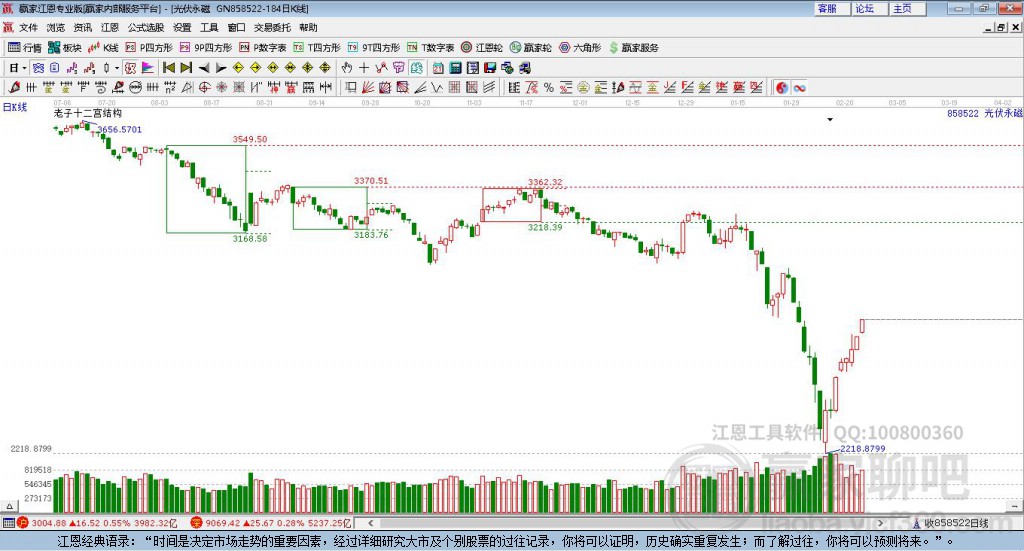Image resolution: width=1024 pixels, height=551 pixels.
Task: Open the 文件 menu
Action: coord(28,27)
